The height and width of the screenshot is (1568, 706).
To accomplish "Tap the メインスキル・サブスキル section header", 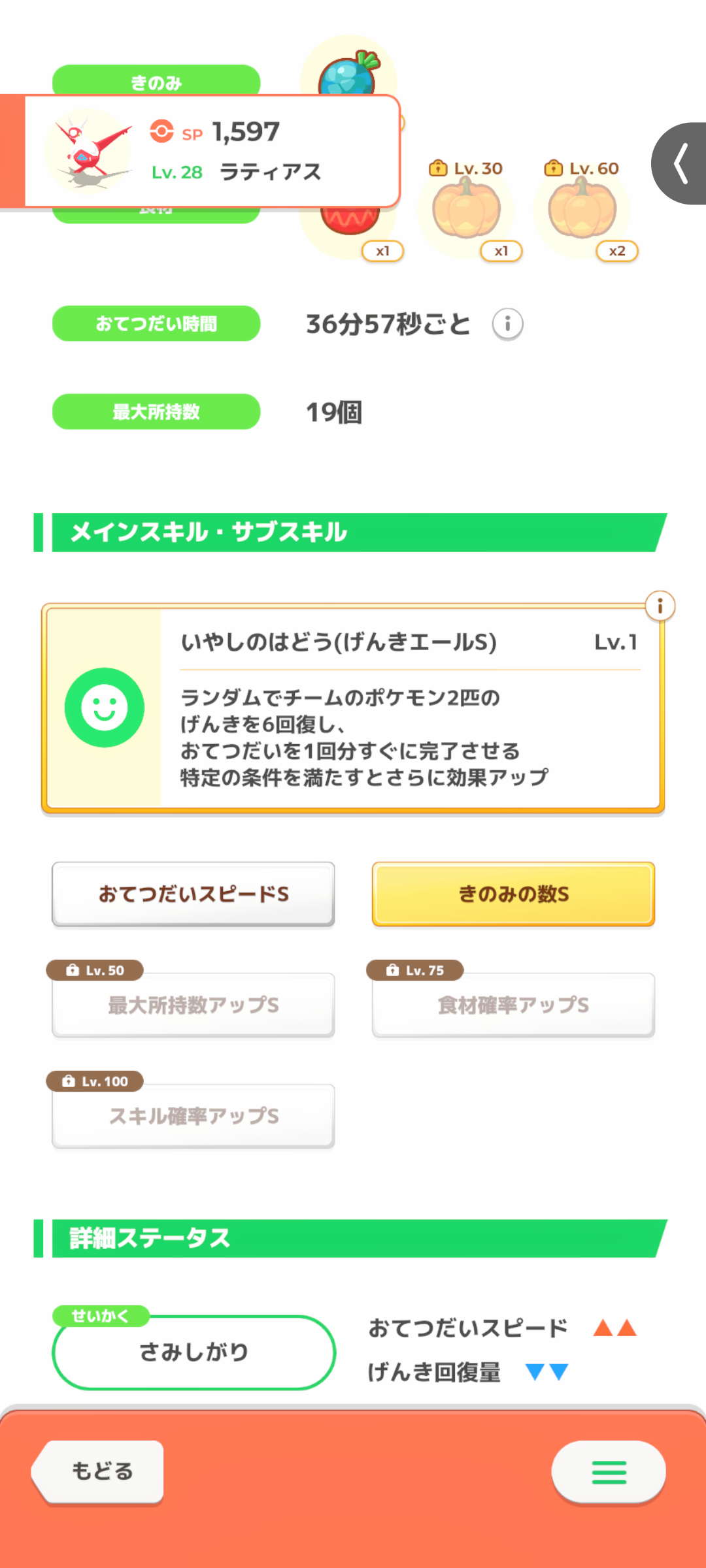I will point(353,532).
